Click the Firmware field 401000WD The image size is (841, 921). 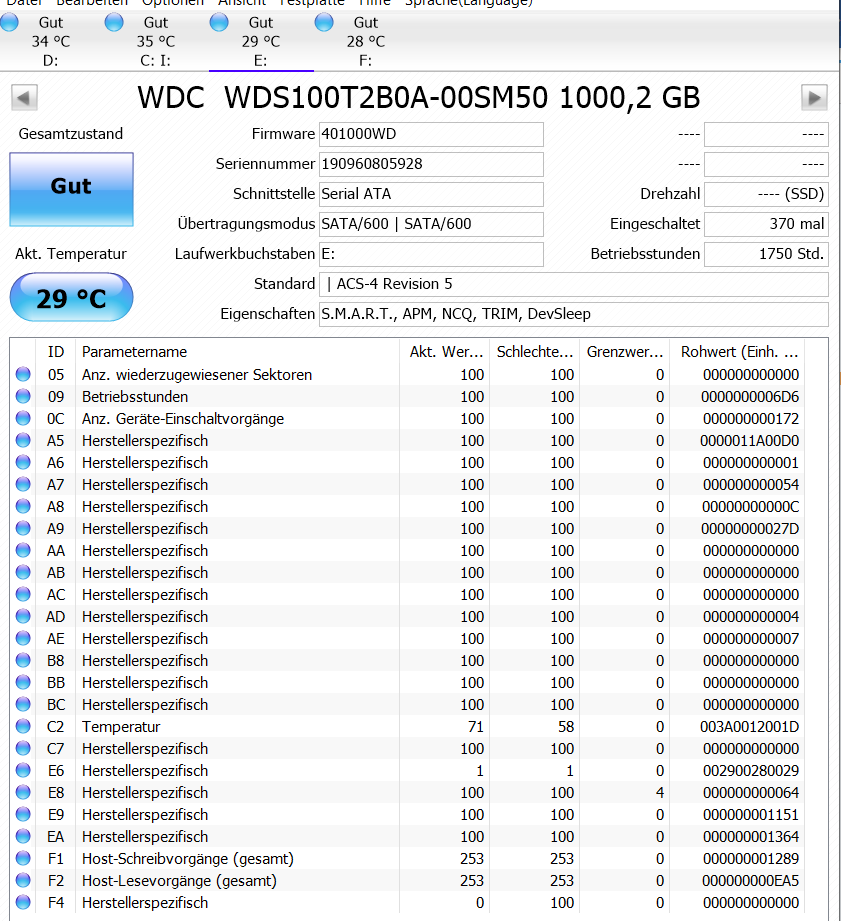pyautogui.click(x=431, y=134)
